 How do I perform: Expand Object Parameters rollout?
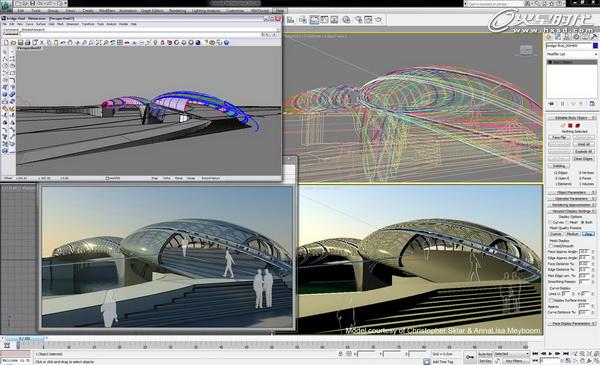pyautogui.click(x=571, y=192)
